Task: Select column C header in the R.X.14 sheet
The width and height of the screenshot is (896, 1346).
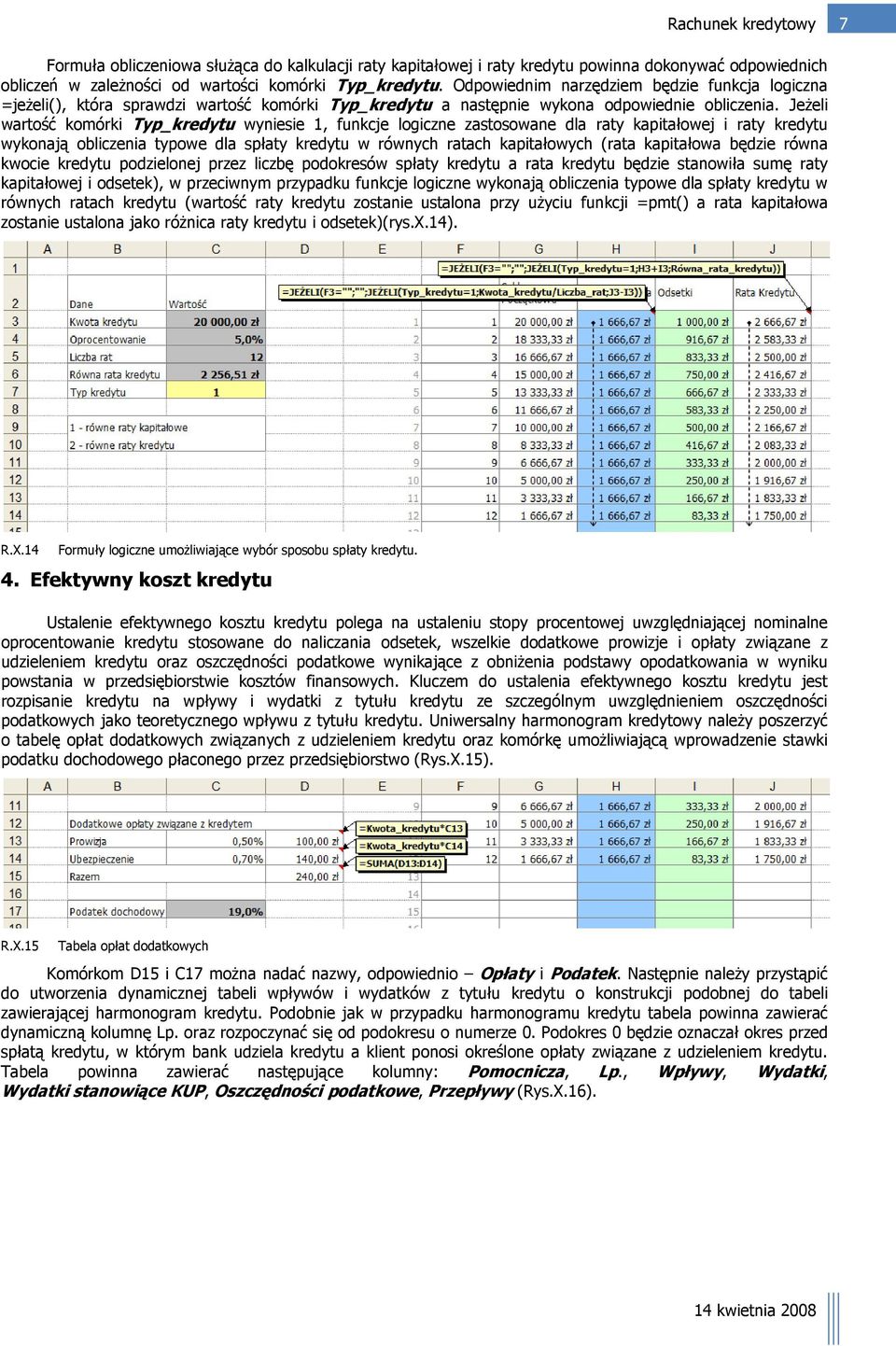Action: pyautogui.click(x=216, y=249)
